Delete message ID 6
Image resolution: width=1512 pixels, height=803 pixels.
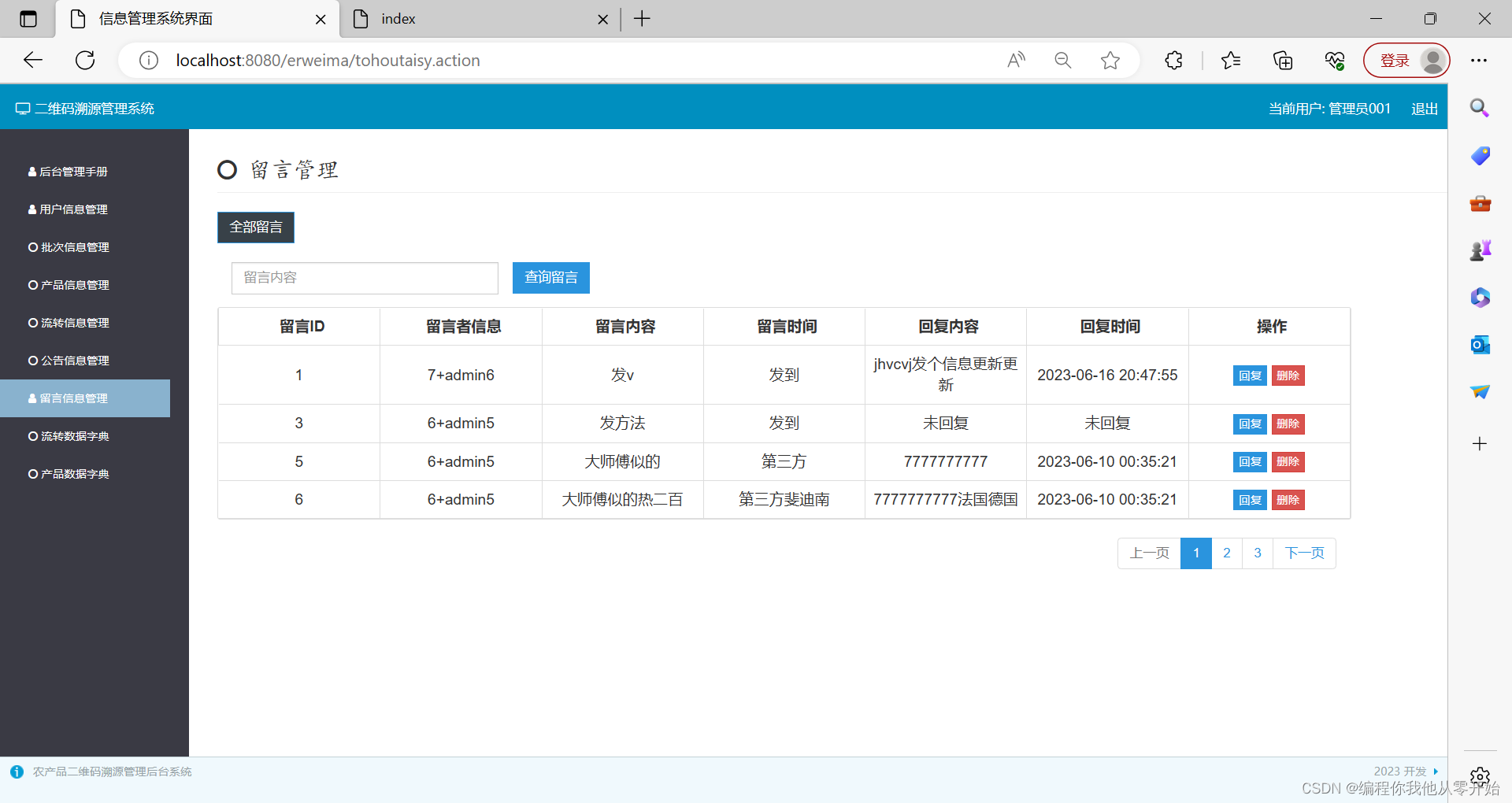[1288, 500]
